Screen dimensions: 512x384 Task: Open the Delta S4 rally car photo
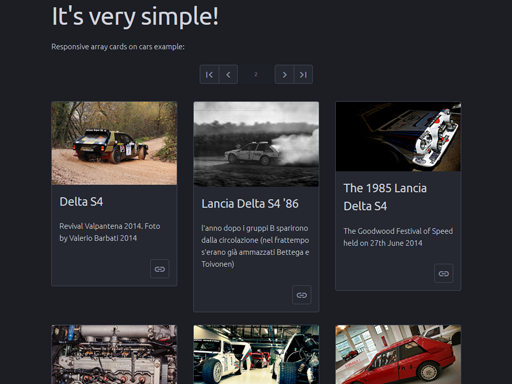click(114, 143)
